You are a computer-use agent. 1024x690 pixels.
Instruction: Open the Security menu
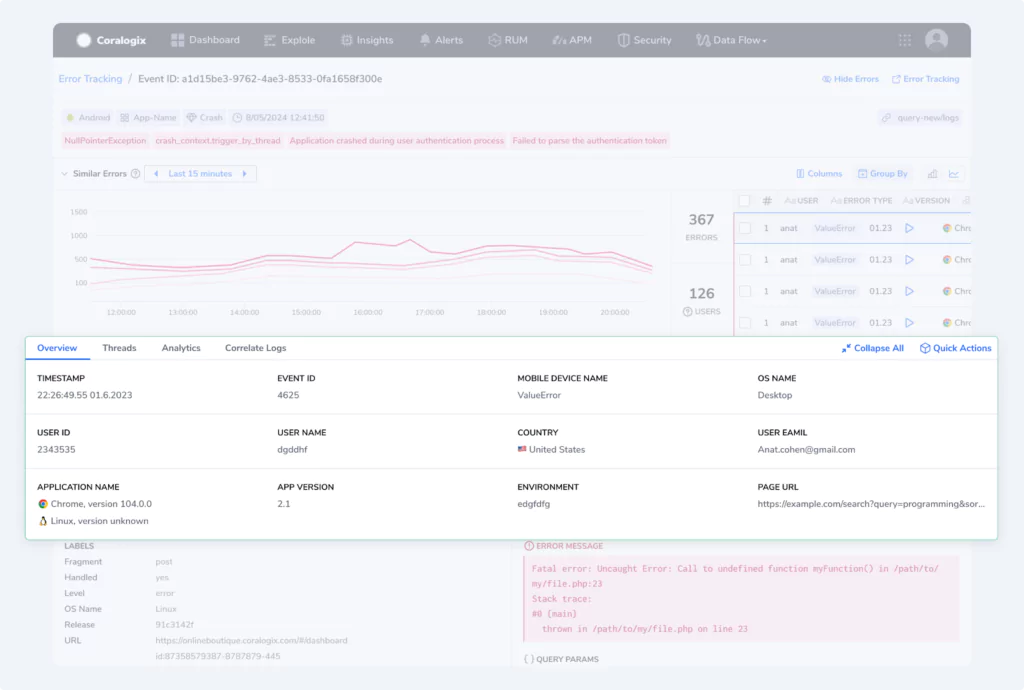pyautogui.click(x=645, y=40)
